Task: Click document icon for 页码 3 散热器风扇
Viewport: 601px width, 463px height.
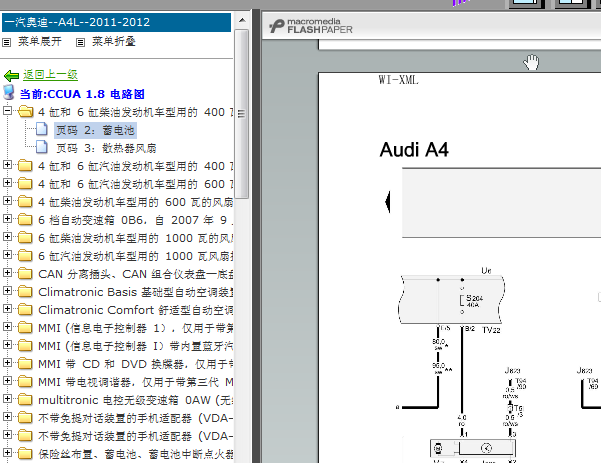Action: click(41, 147)
